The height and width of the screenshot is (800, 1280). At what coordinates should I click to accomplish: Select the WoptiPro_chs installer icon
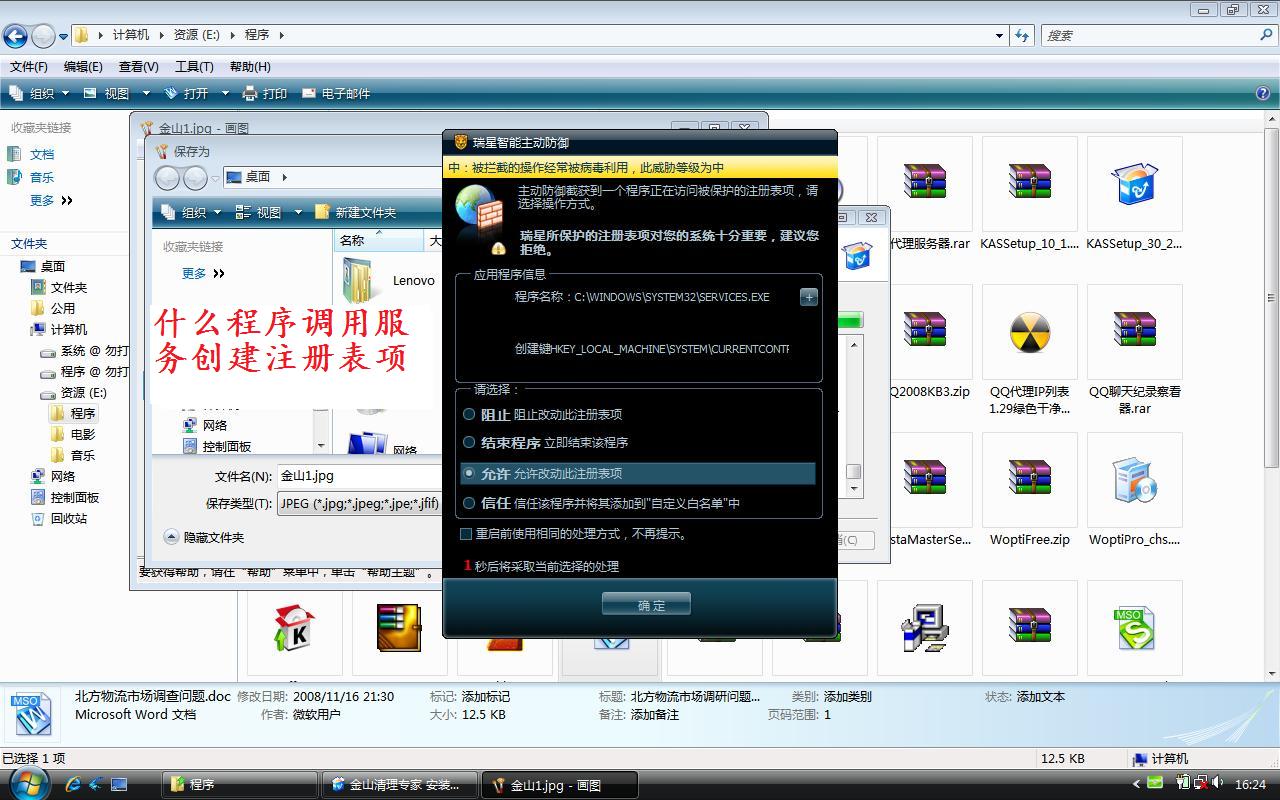tap(1135, 480)
